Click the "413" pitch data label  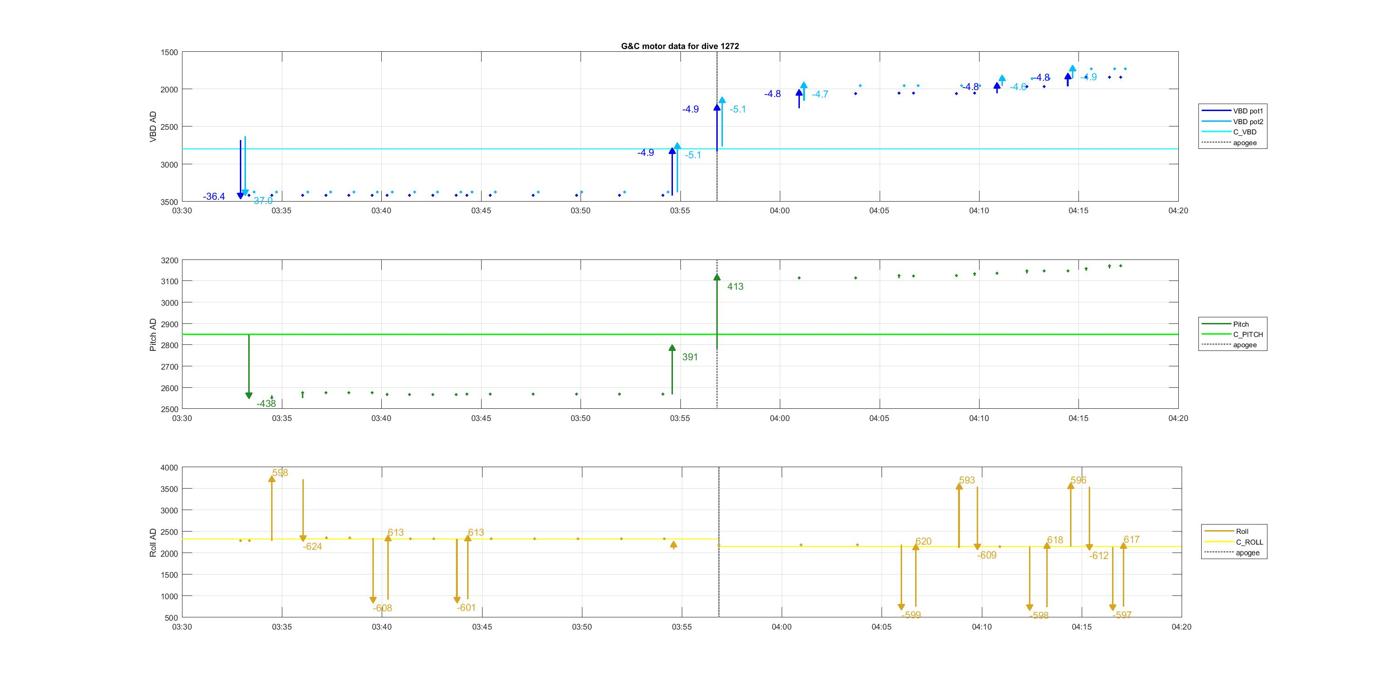coord(735,287)
